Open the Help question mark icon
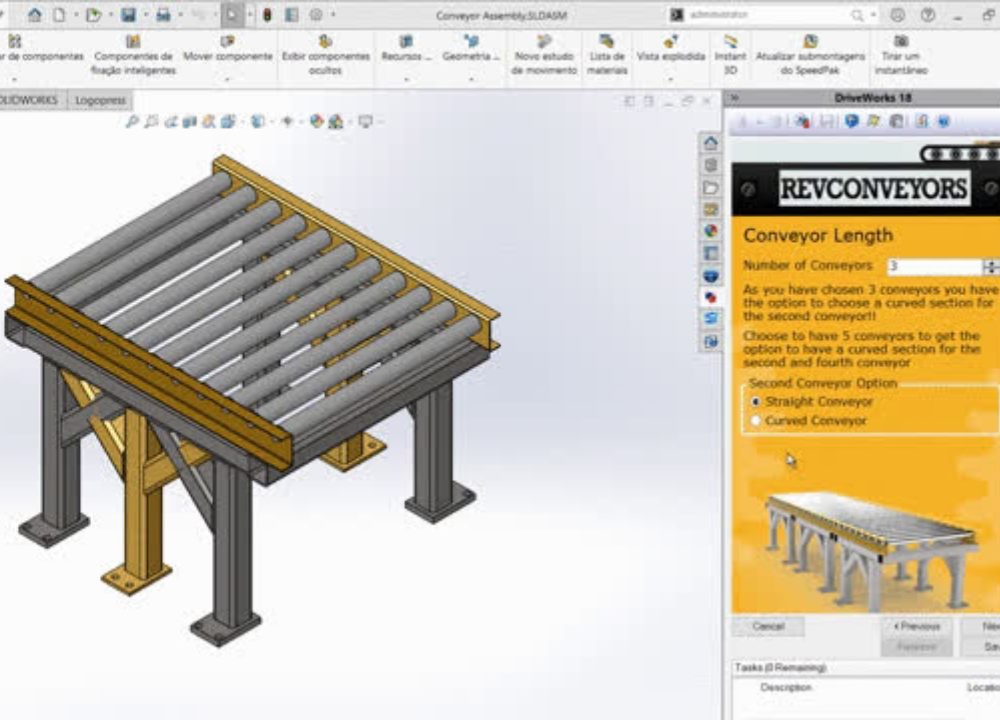The image size is (1000, 720). (928, 15)
